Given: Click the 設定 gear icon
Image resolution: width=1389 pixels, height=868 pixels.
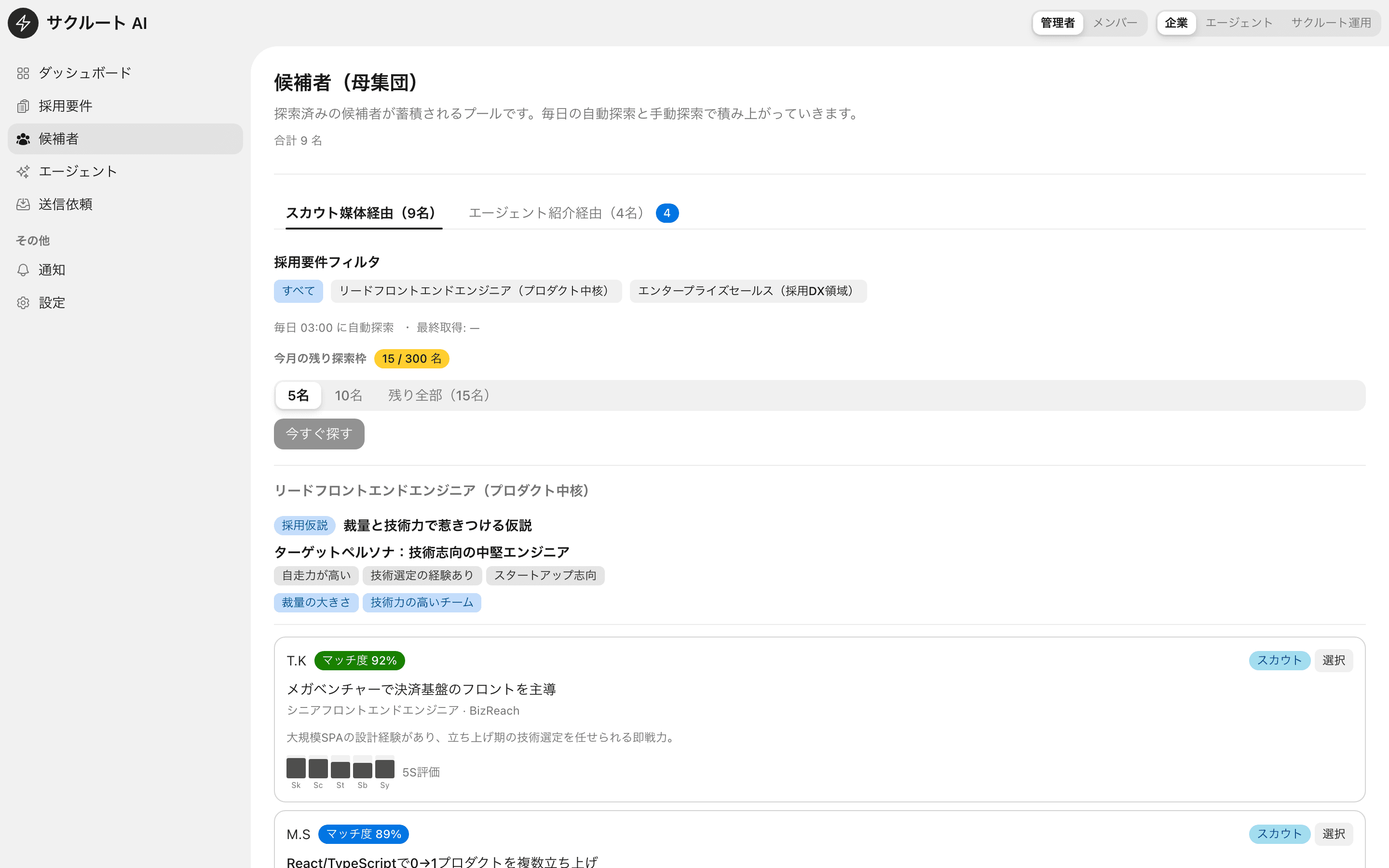Looking at the screenshot, I should (x=23, y=302).
